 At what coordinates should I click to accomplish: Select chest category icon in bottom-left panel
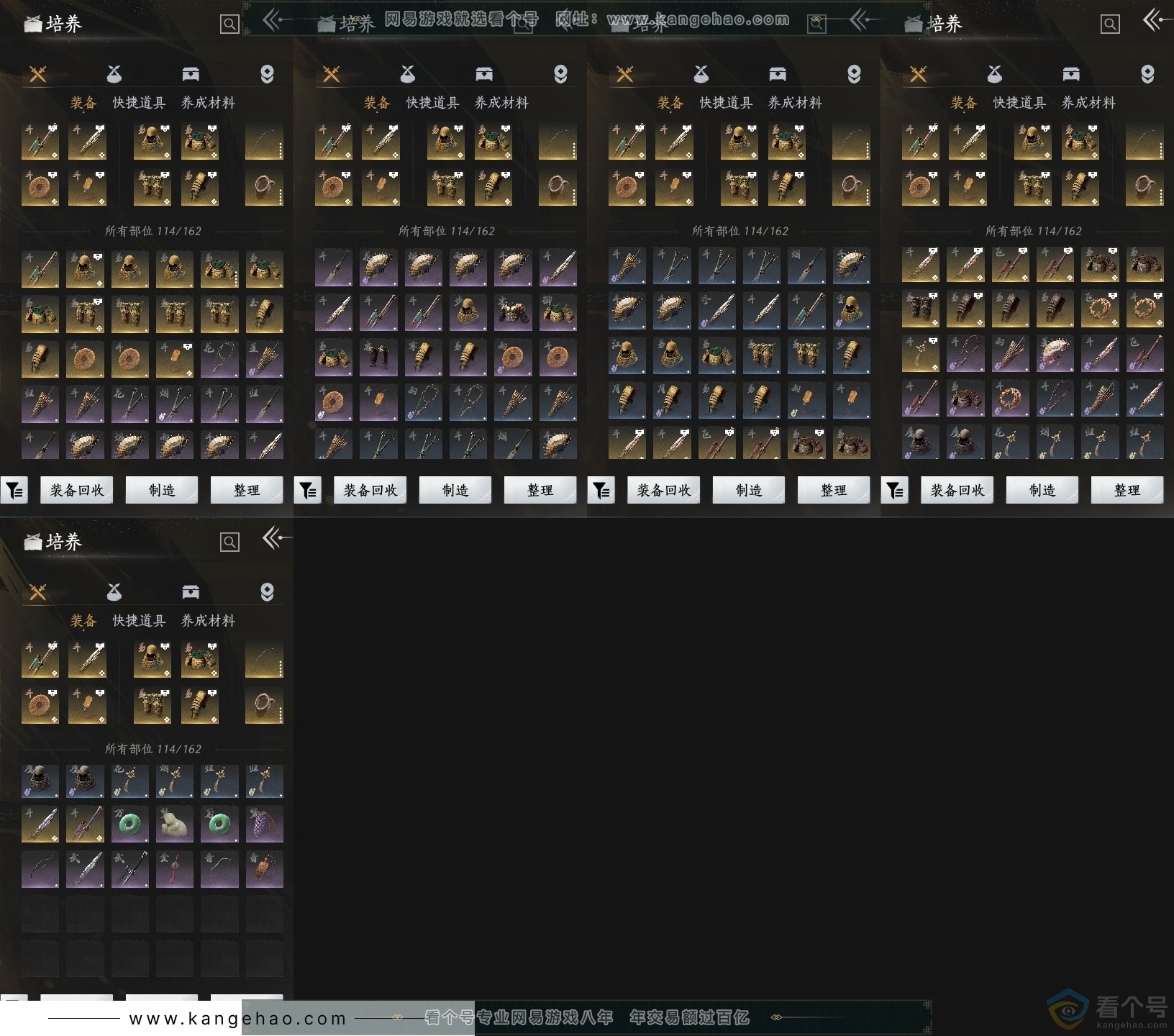coord(191,592)
